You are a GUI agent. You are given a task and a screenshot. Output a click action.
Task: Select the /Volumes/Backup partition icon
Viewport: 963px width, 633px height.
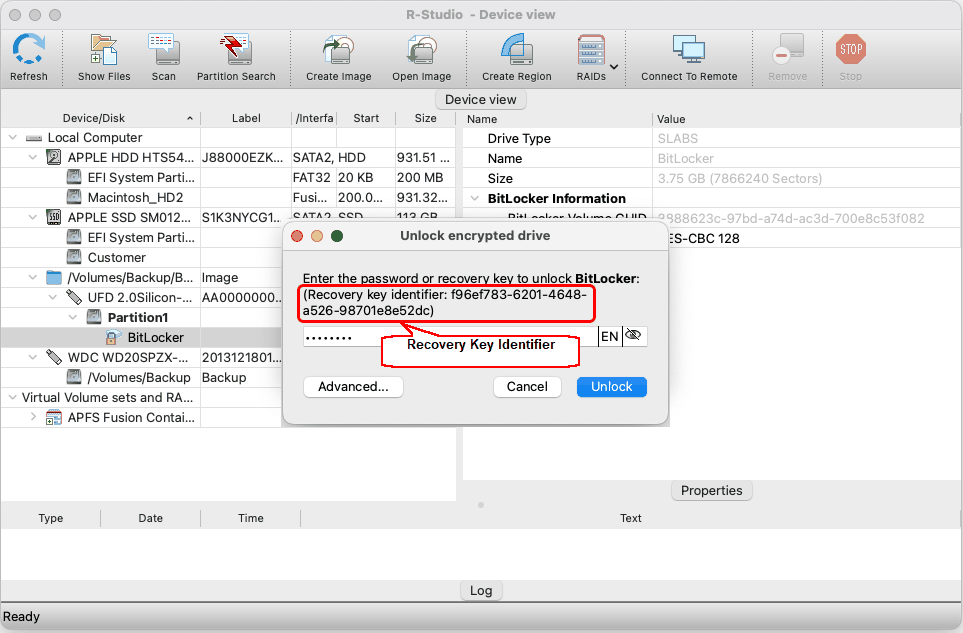coord(74,377)
